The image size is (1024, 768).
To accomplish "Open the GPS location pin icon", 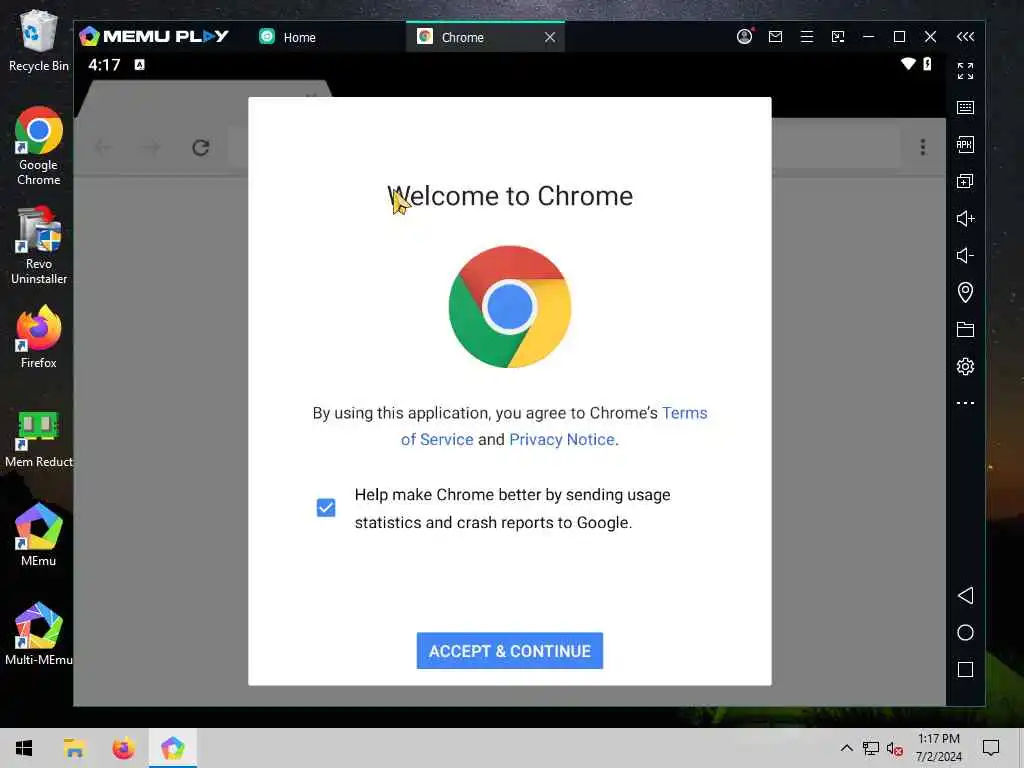I will coord(965,292).
